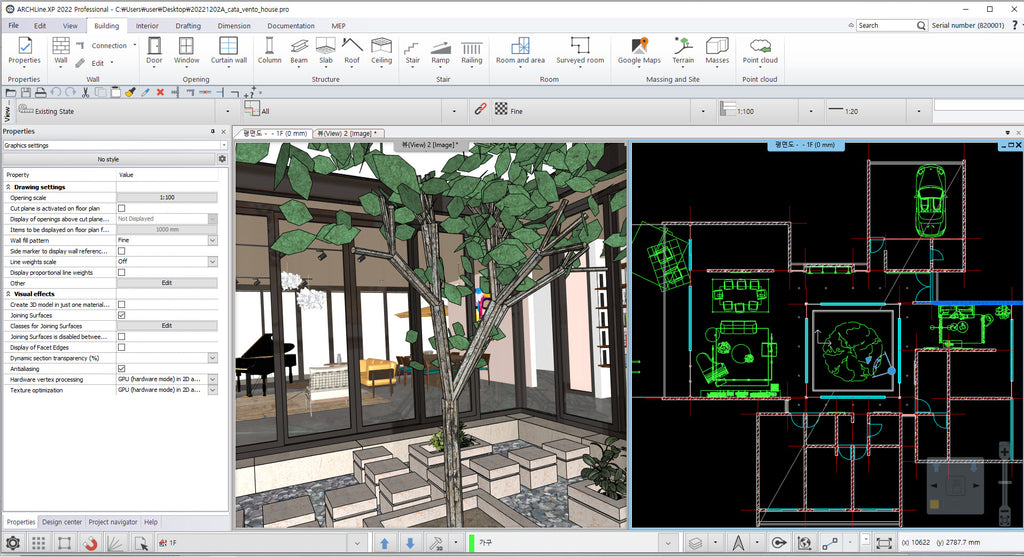Click the ribbon Properties icon
Screen dimensions: 1024x557
24,50
